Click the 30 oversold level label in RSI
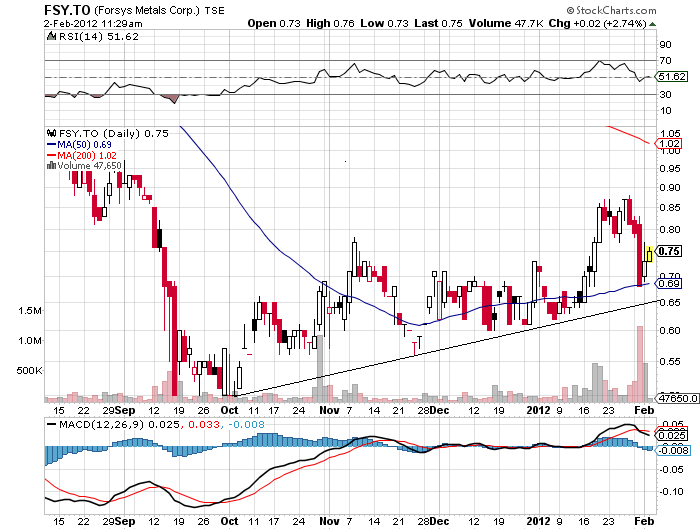The image size is (700, 530). [665, 94]
